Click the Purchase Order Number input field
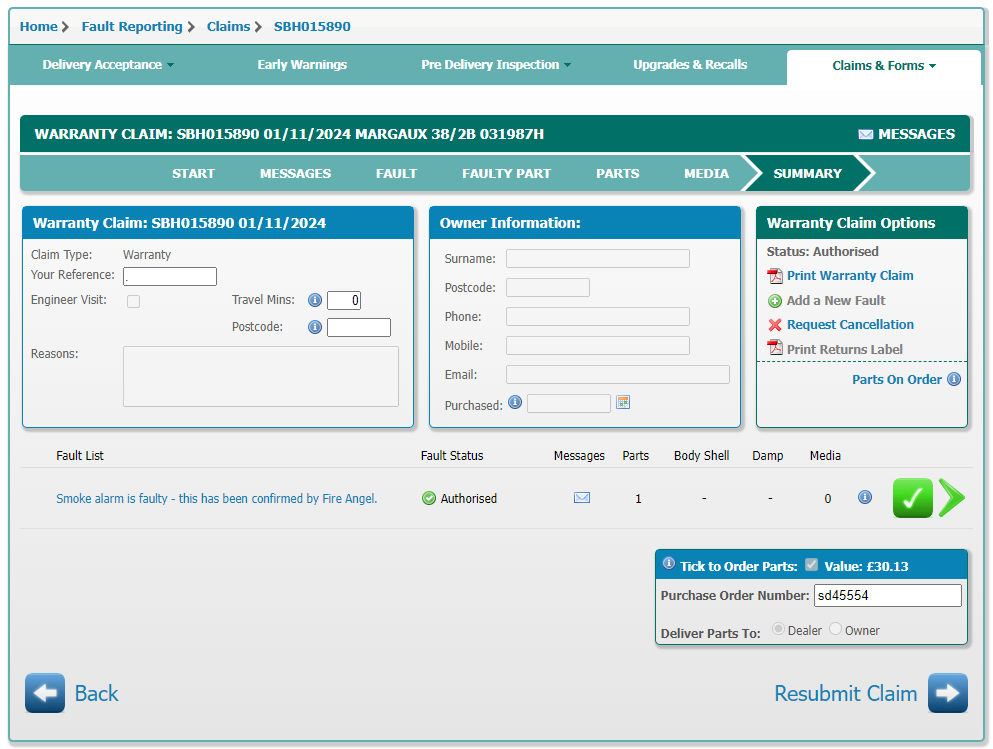The width and height of the screenshot is (993, 749). click(887, 596)
